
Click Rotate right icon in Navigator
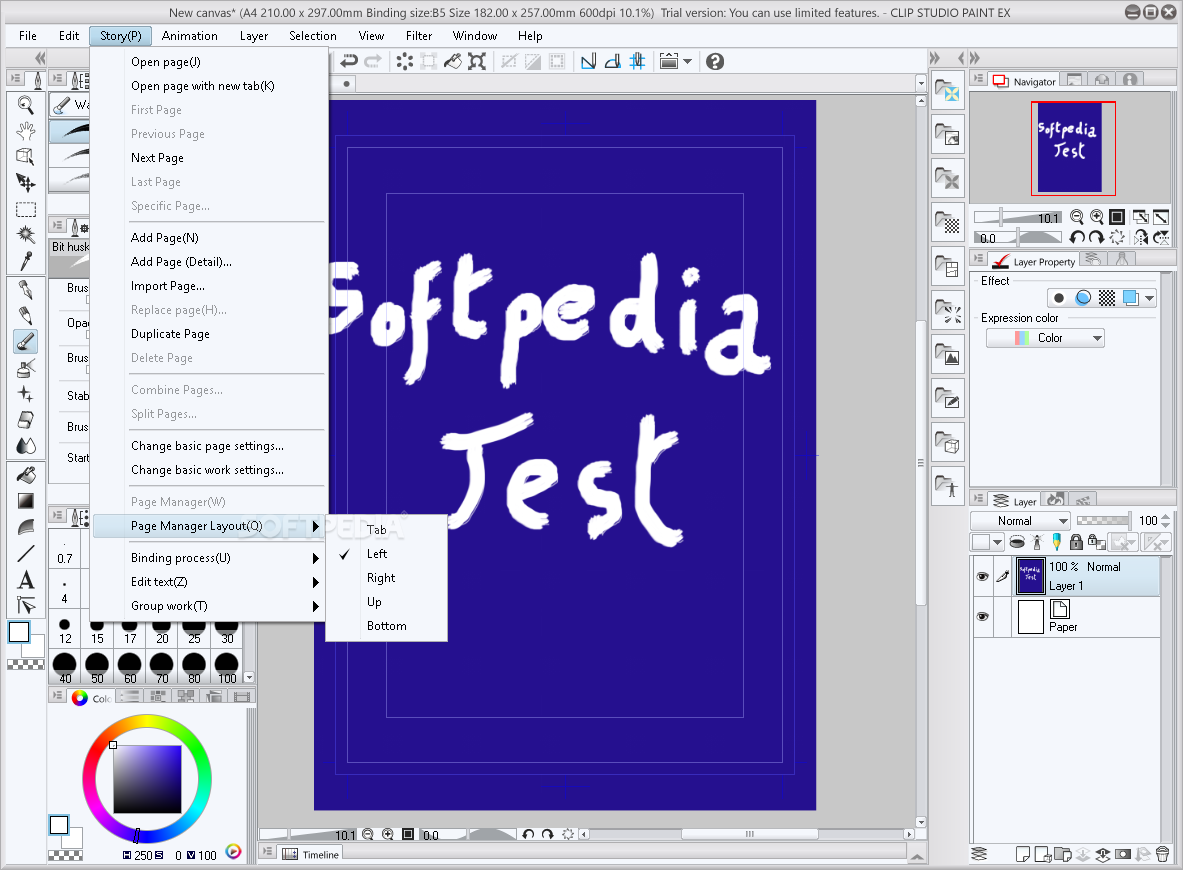click(x=1096, y=238)
